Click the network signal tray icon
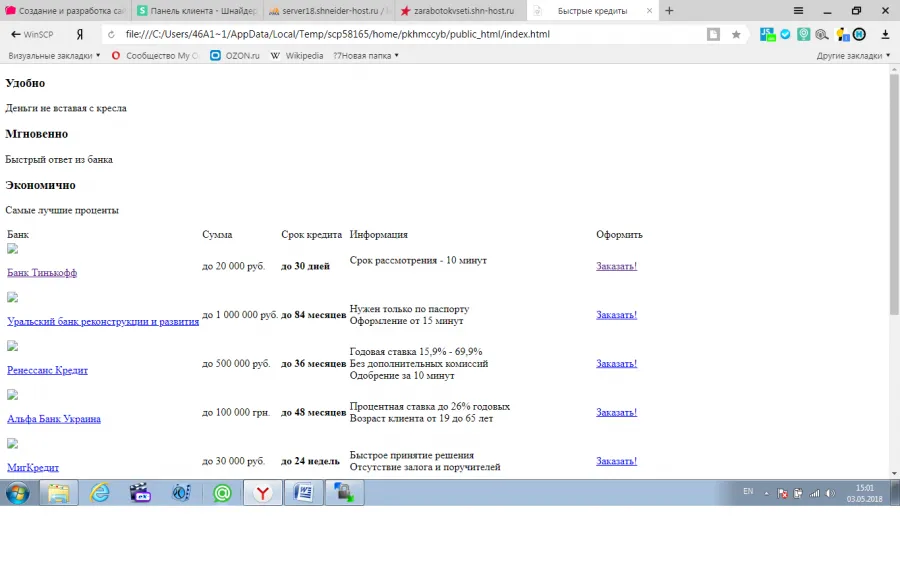Image resolution: width=900 pixels, height=569 pixels. 814,493
